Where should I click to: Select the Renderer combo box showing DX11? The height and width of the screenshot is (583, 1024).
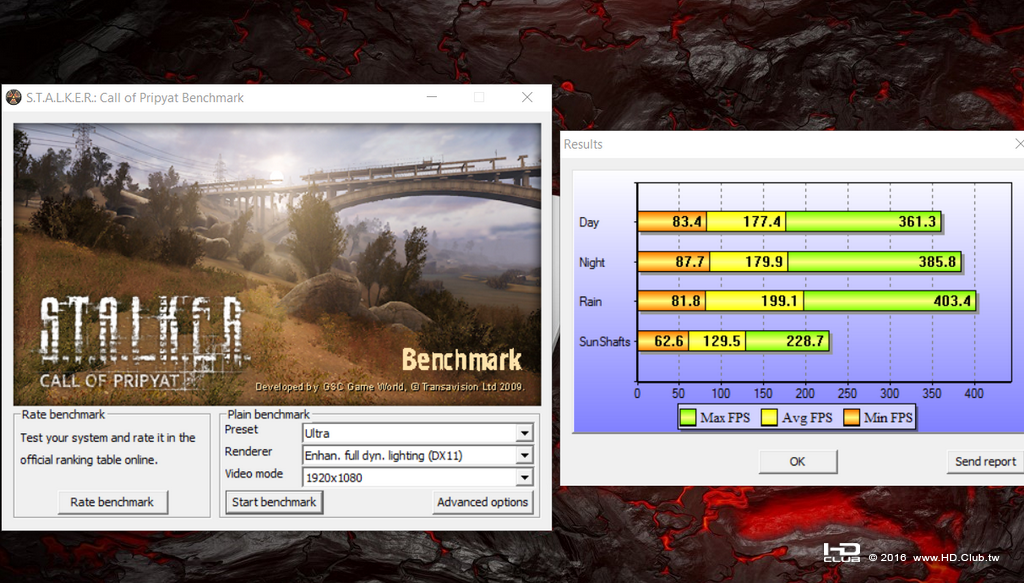[x=417, y=455]
